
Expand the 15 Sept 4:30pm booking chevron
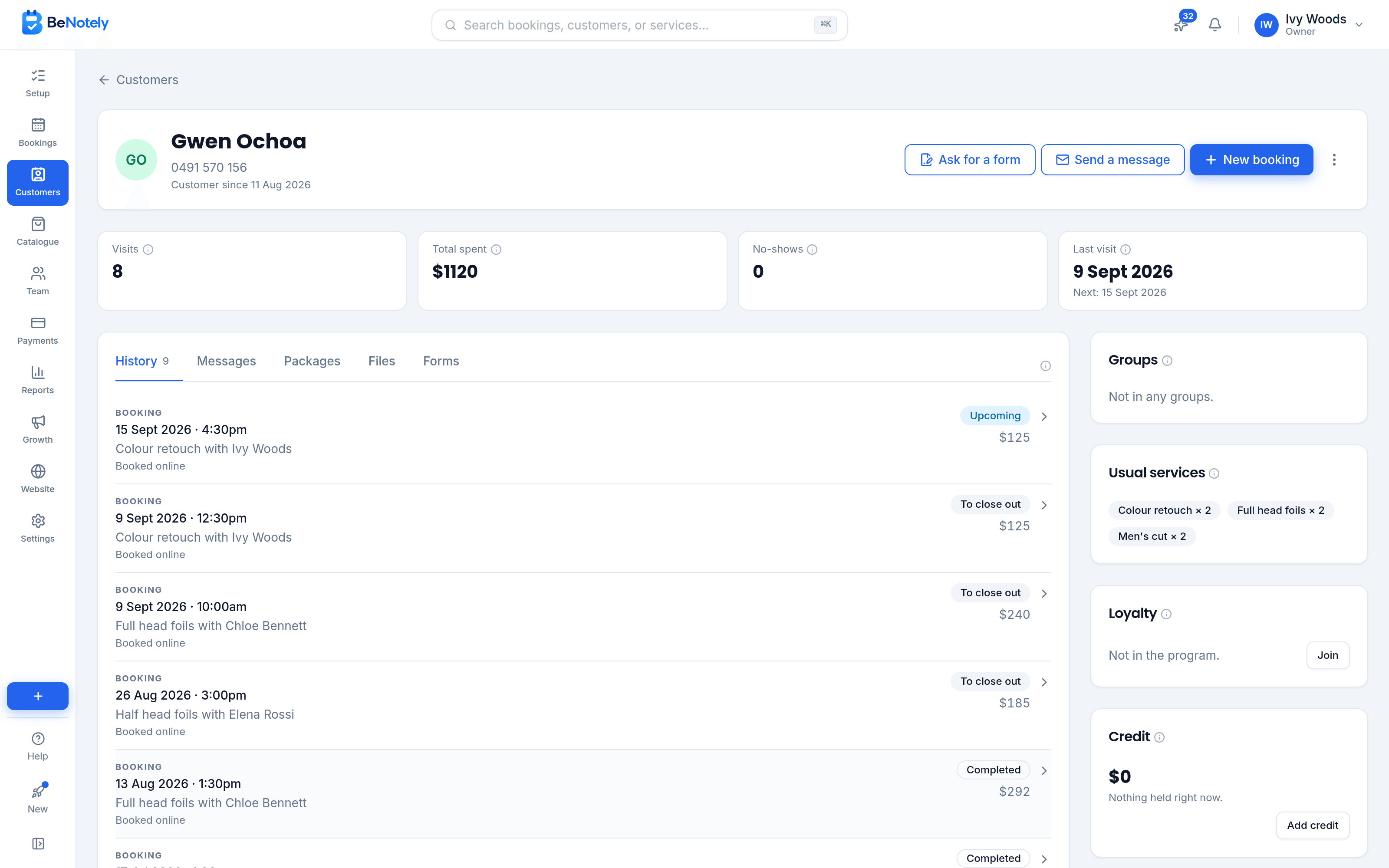(1044, 416)
